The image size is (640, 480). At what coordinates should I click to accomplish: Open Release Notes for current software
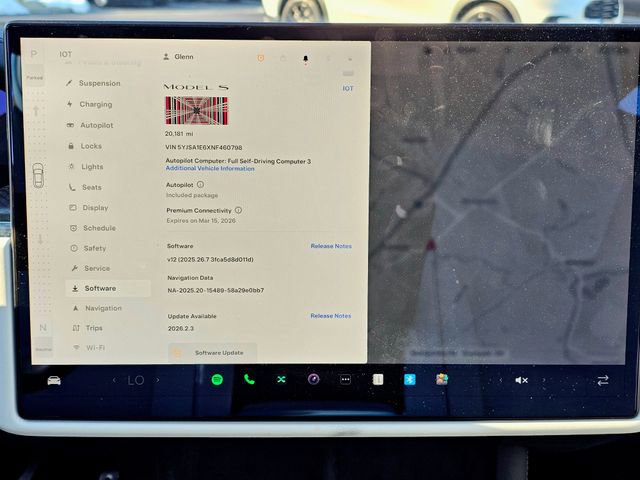(331, 246)
